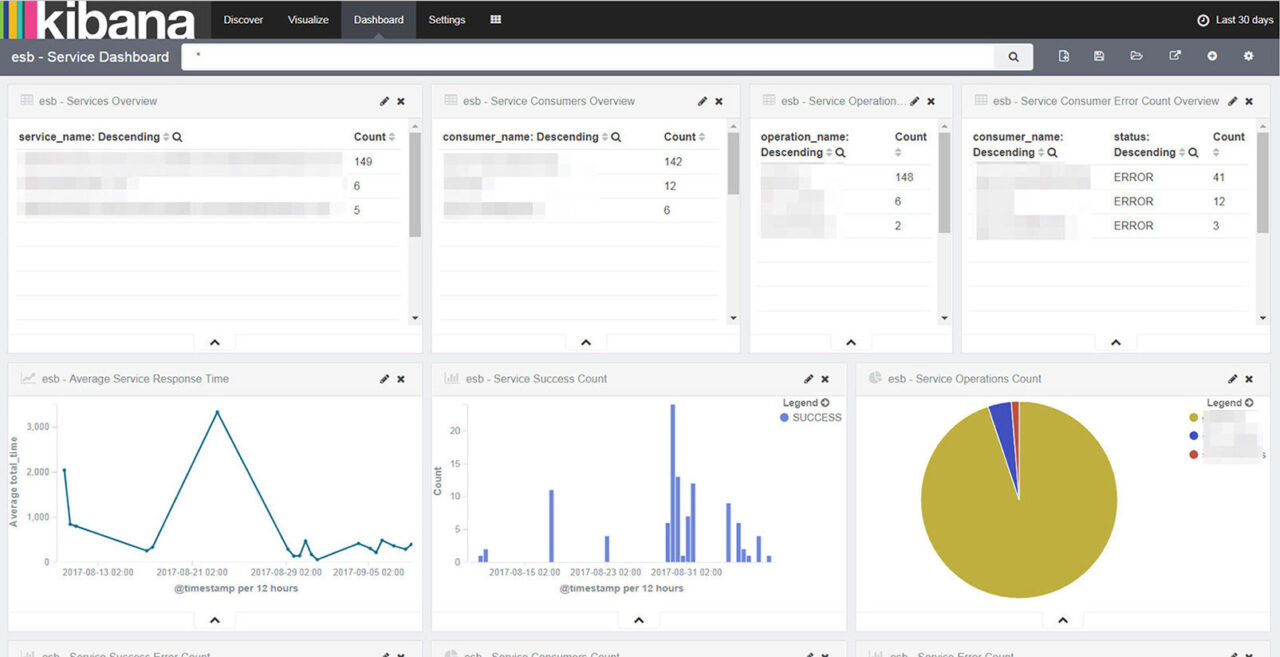Click the Save Dashboard floppy icon

(1099, 57)
